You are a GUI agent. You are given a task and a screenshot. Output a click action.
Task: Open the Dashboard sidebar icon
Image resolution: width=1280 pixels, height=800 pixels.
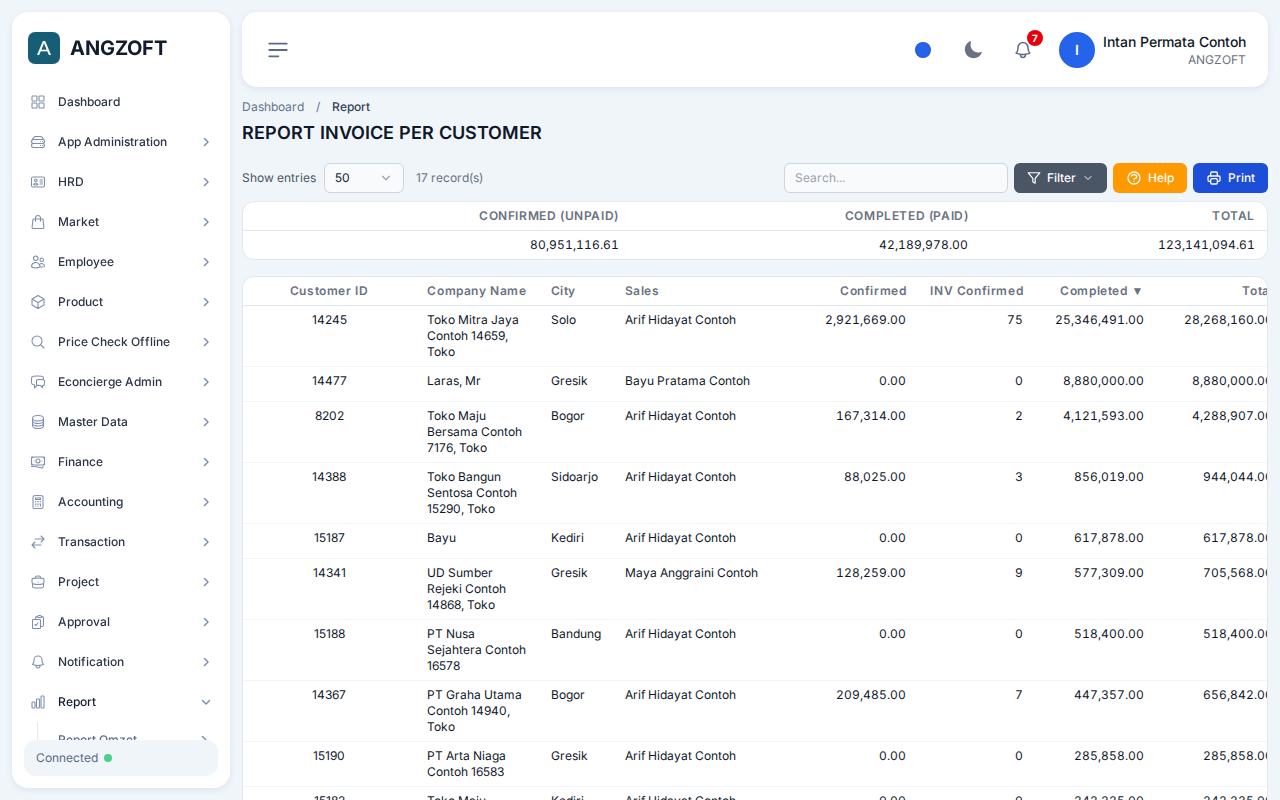coord(38,102)
